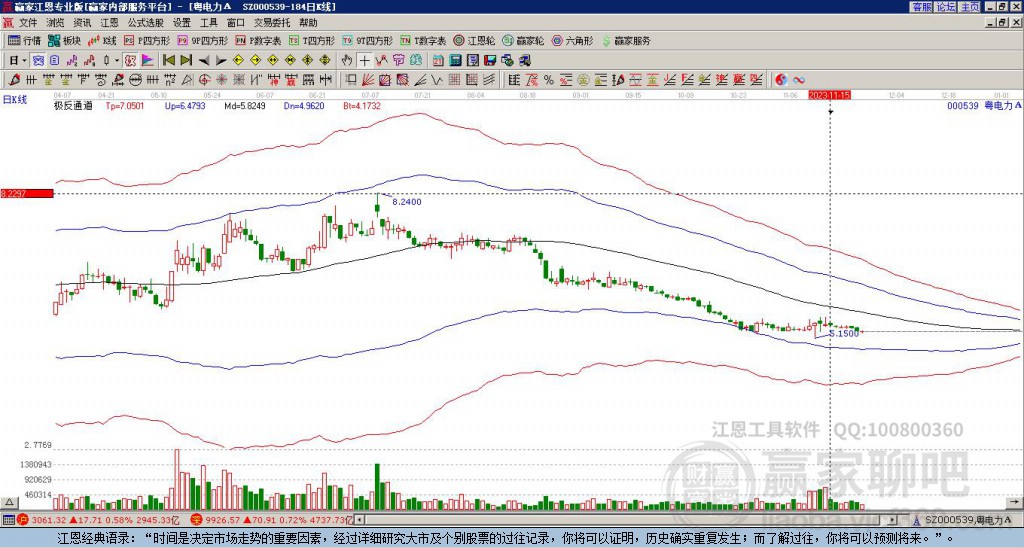
Task: Click horizontal scrollbar right arrow
Action: [x=893, y=520]
